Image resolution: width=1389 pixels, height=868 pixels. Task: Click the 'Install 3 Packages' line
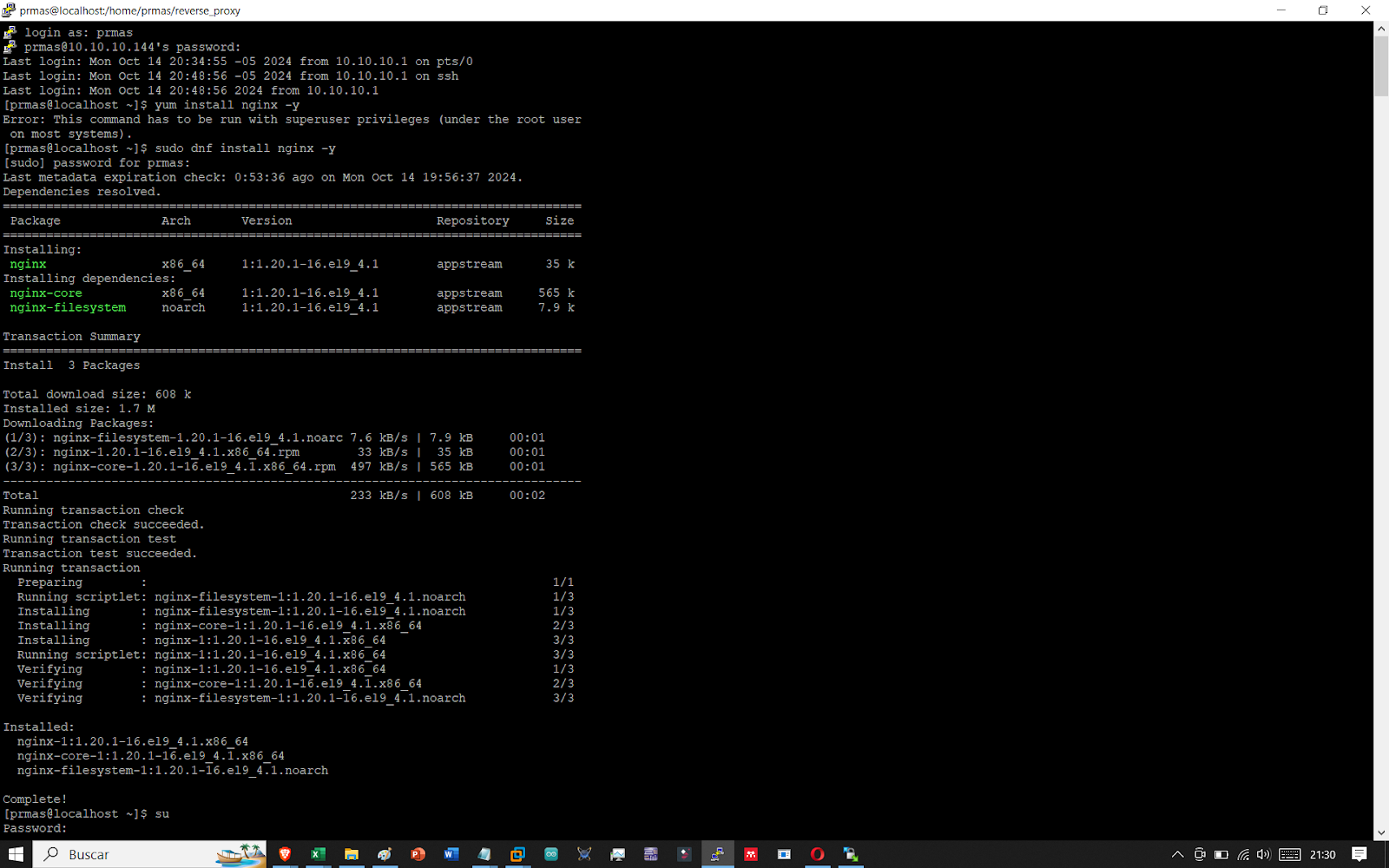pyautogui.click(x=71, y=365)
